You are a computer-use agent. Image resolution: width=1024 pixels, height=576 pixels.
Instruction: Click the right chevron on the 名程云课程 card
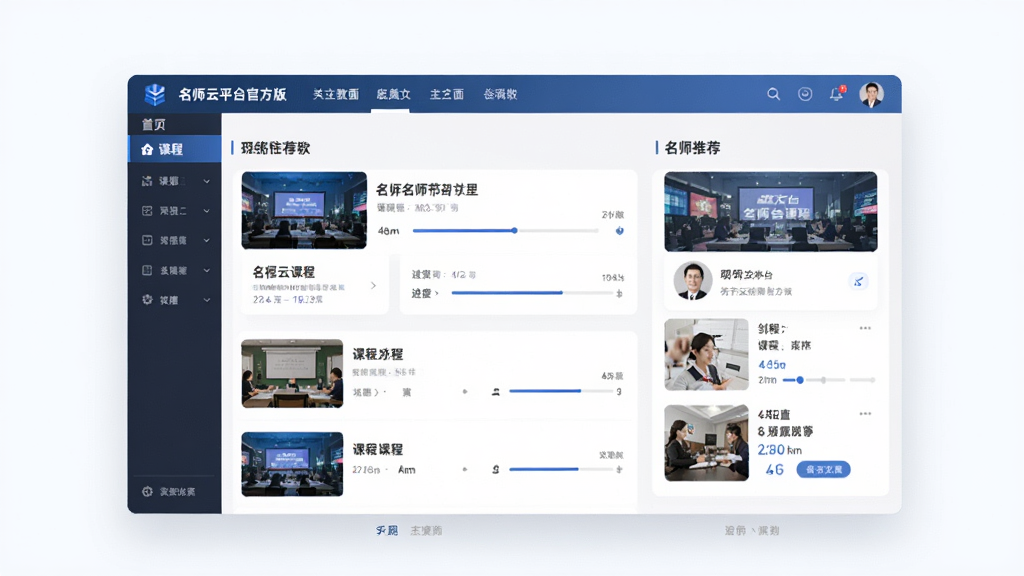pos(374,285)
